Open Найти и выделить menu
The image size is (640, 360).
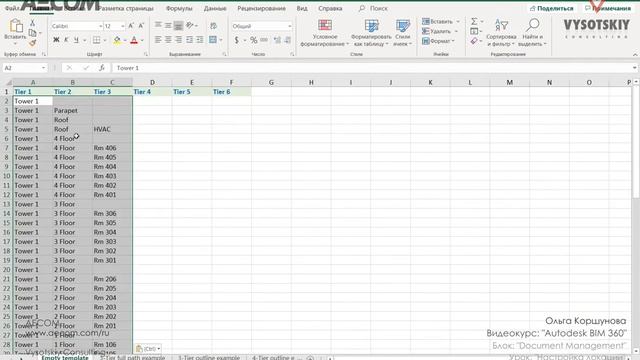533,33
